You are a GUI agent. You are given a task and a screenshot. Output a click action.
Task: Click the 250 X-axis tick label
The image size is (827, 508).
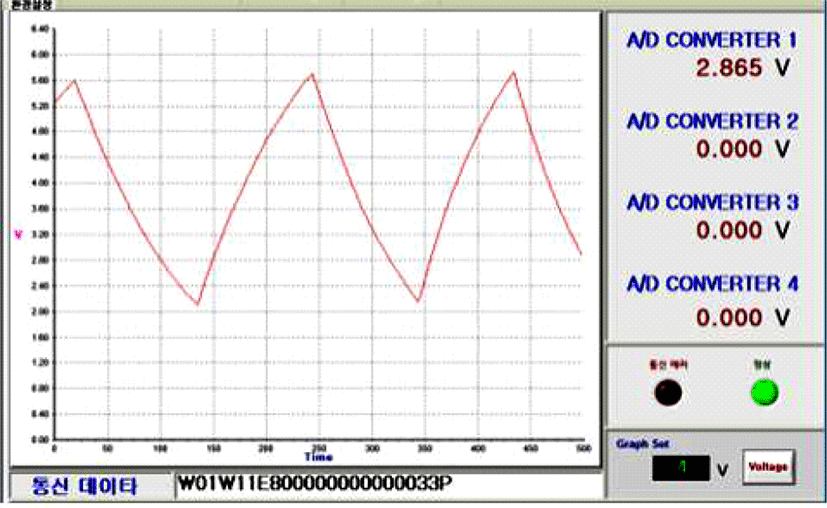(319, 448)
